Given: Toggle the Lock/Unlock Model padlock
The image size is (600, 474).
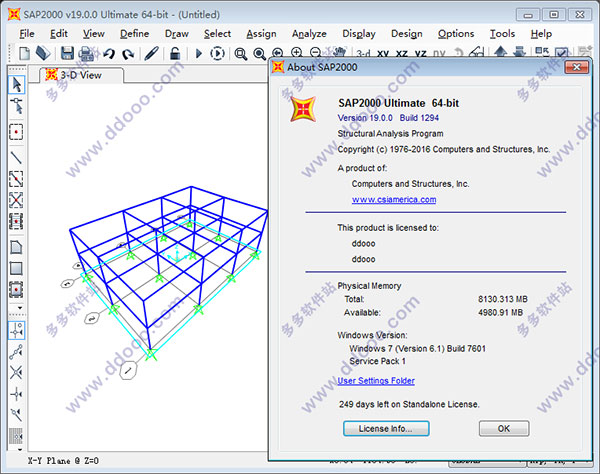Looking at the screenshot, I should [x=175, y=53].
